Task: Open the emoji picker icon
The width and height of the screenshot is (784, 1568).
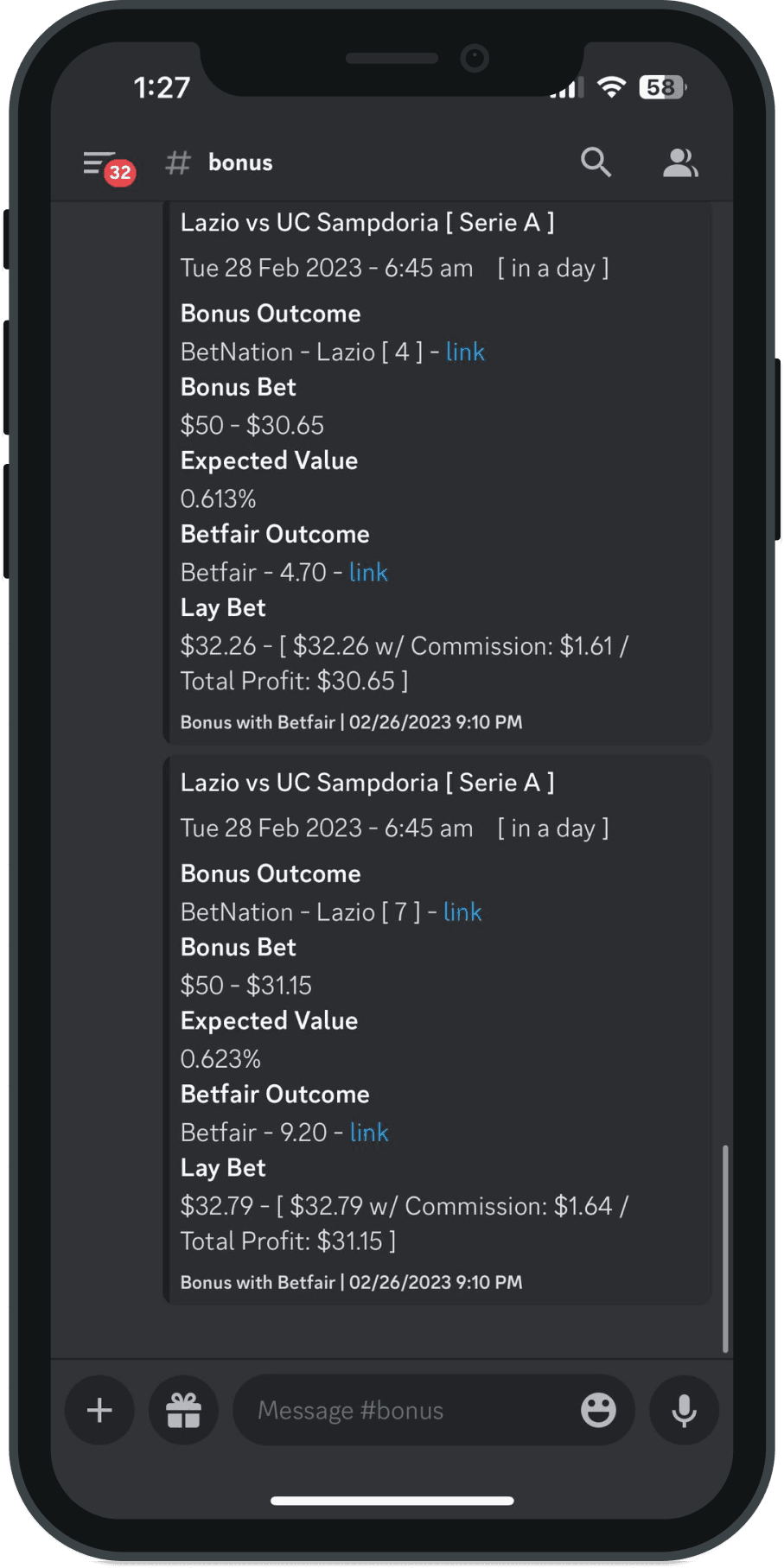Action: [598, 1410]
